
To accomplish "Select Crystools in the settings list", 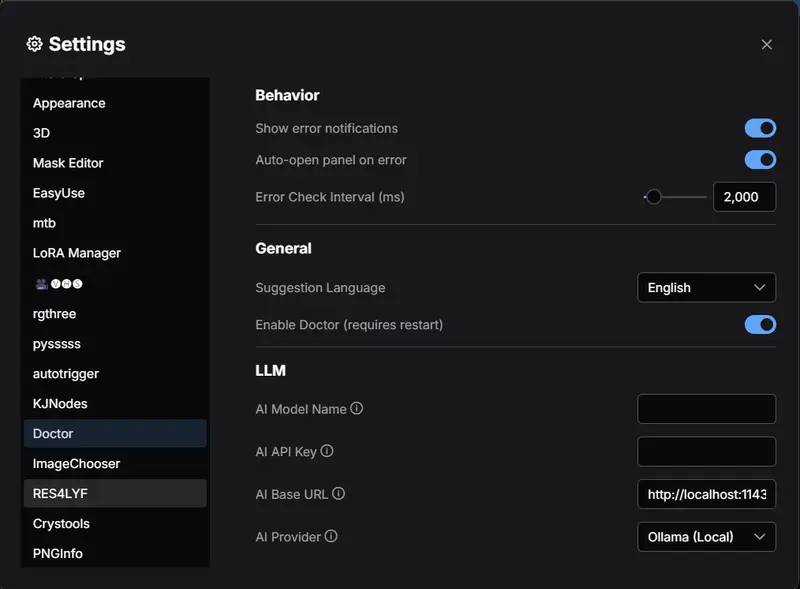I will coord(61,524).
